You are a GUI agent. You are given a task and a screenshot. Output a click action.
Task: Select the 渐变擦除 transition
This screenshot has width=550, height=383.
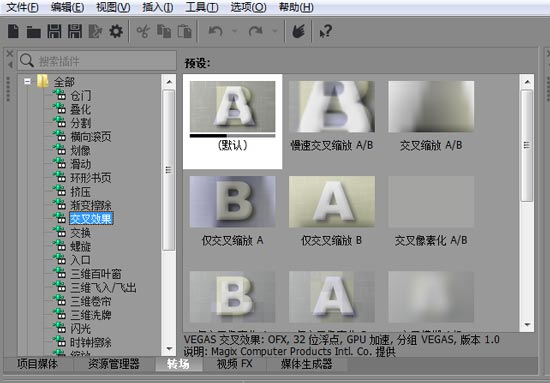click(x=90, y=205)
